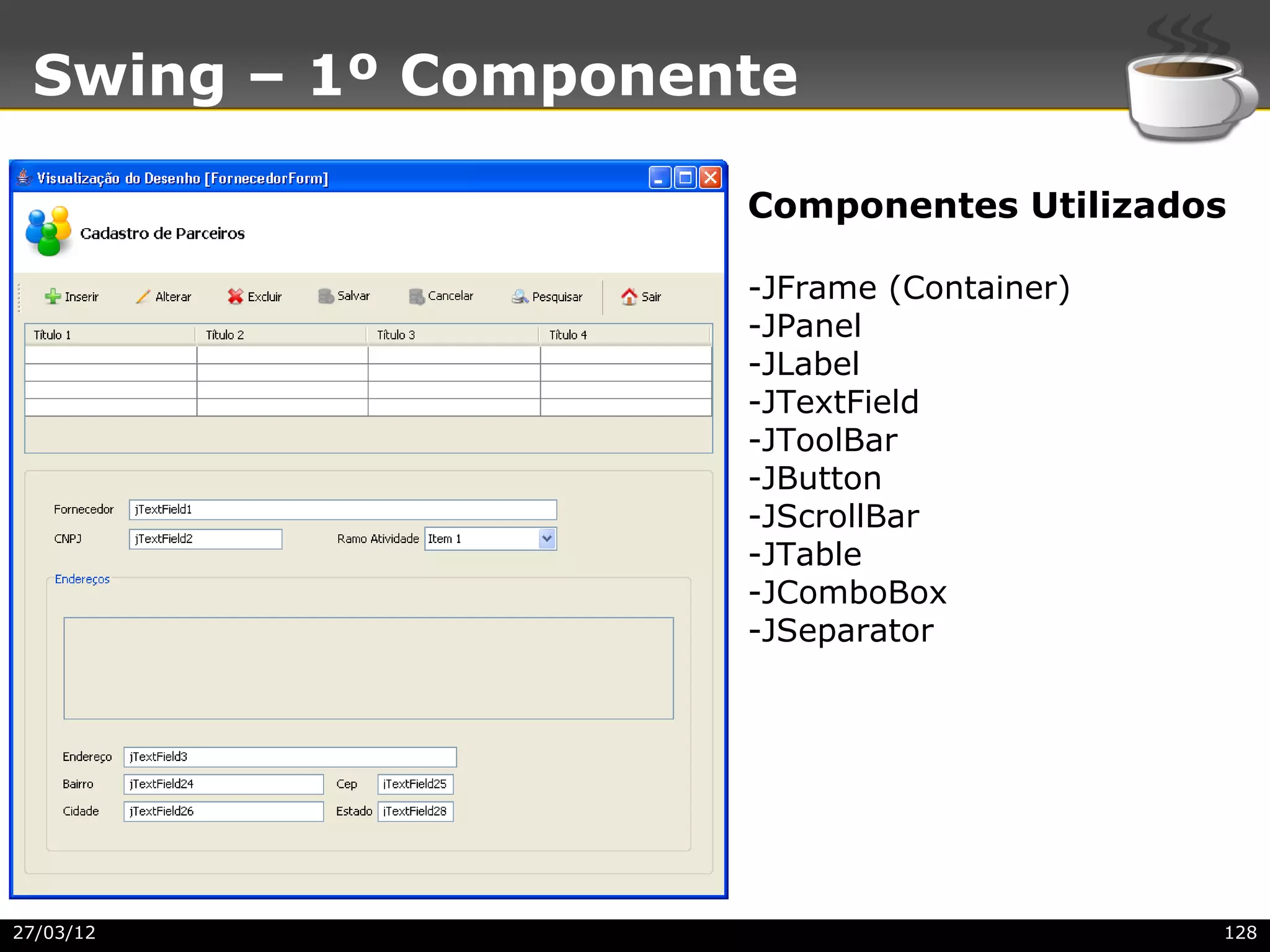Click the -JSeparator list entry

[841, 631]
